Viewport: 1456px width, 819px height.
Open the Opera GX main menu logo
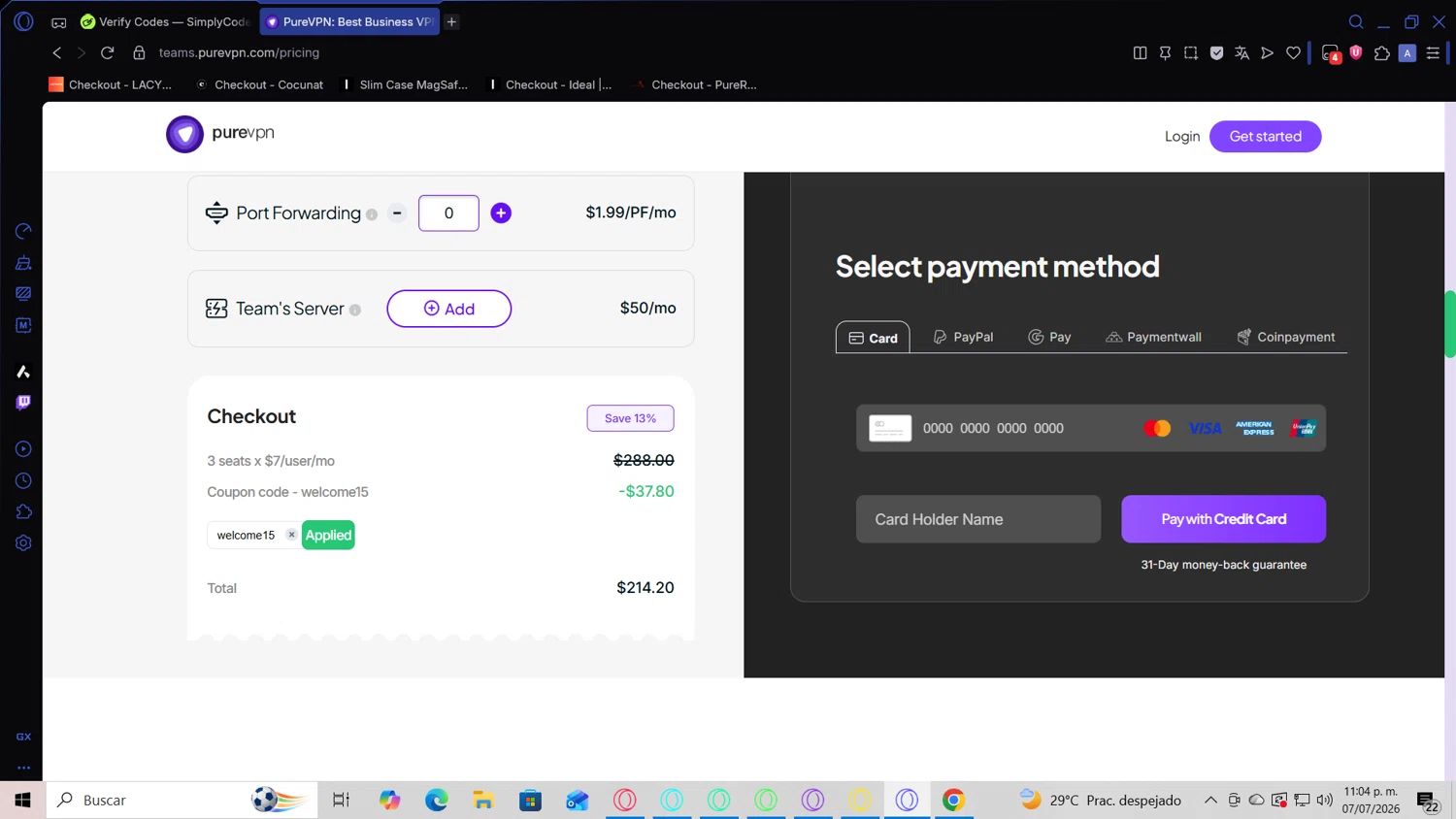pos(23,21)
